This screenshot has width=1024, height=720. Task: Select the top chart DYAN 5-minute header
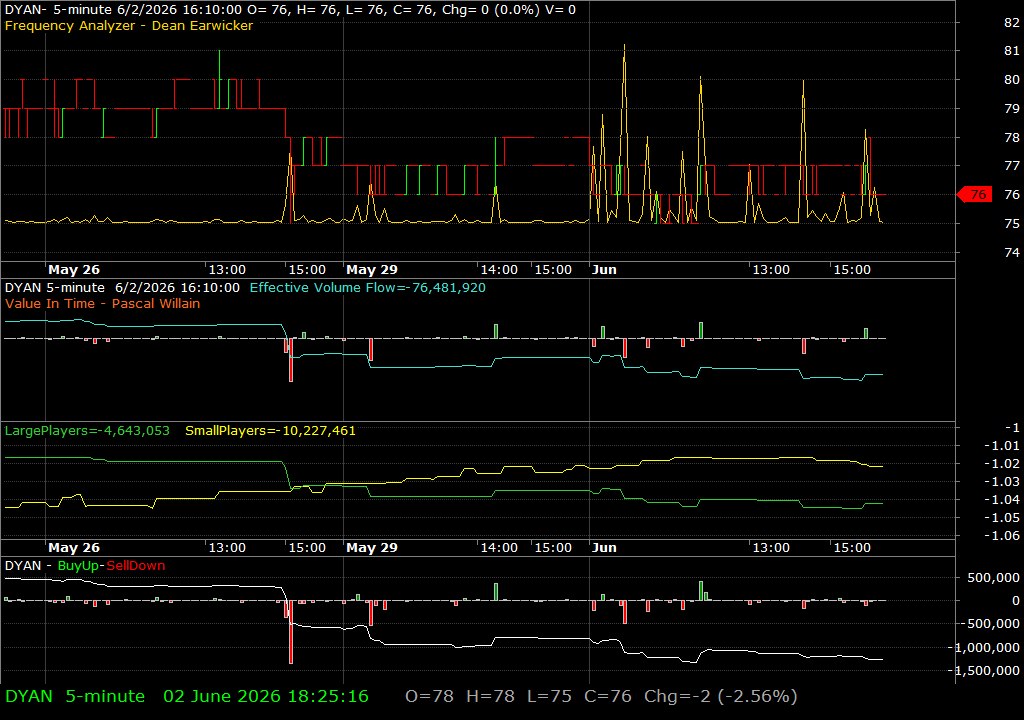point(290,10)
